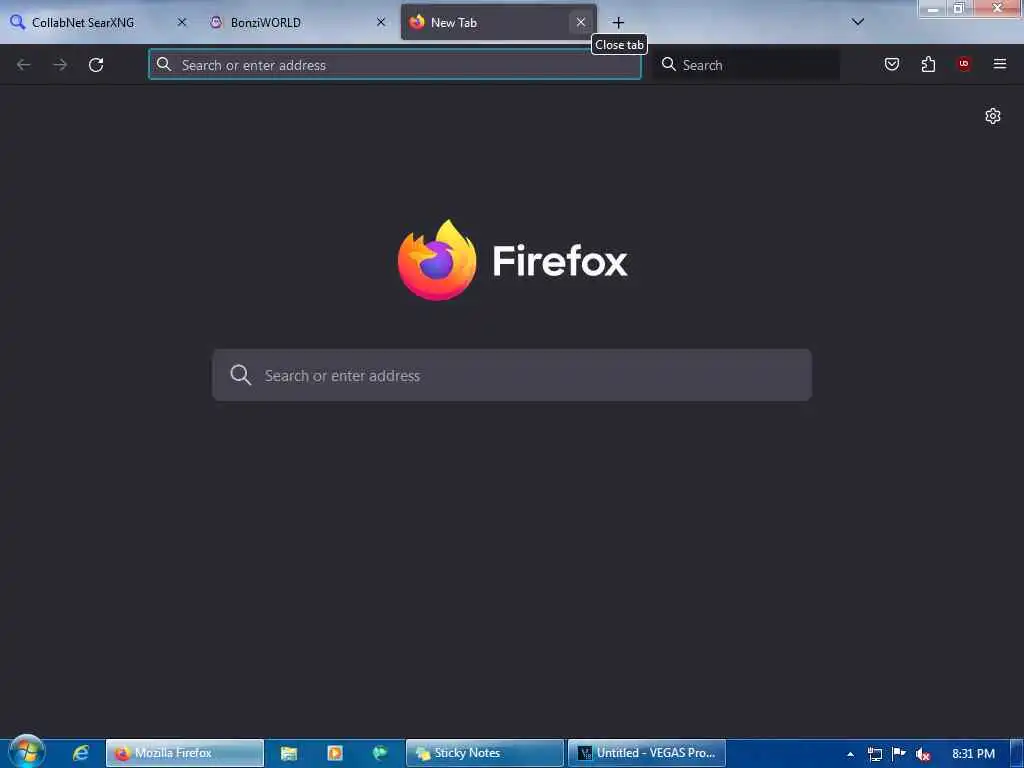Screen dimensions: 1024x768
Task: Open Windows Explorer from taskbar
Action: [x=289, y=753]
